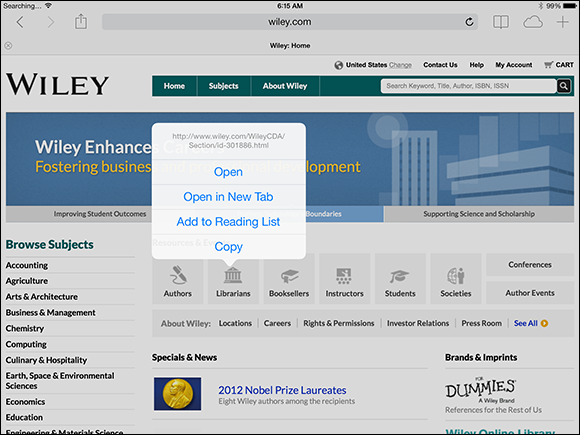Click the Nobel medal thumbnail

(x=178, y=394)
